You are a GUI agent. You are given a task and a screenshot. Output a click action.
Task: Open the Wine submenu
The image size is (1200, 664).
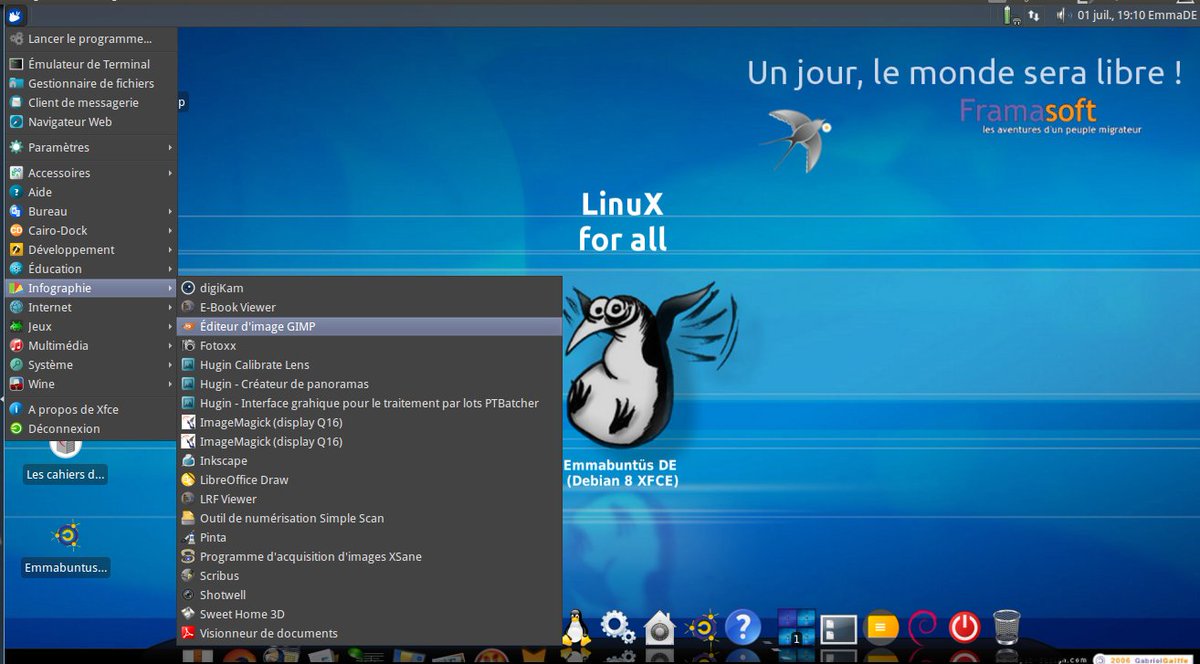point(91,384)
